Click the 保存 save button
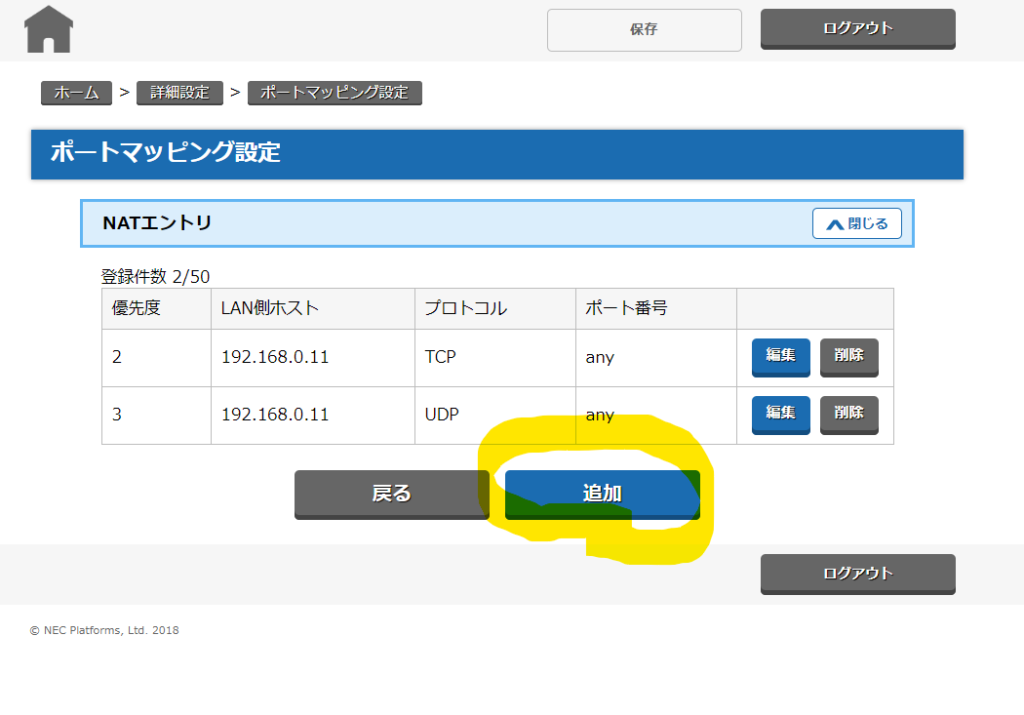The width and height of the screenshot is (1024, 715). [x=644, y=29]
